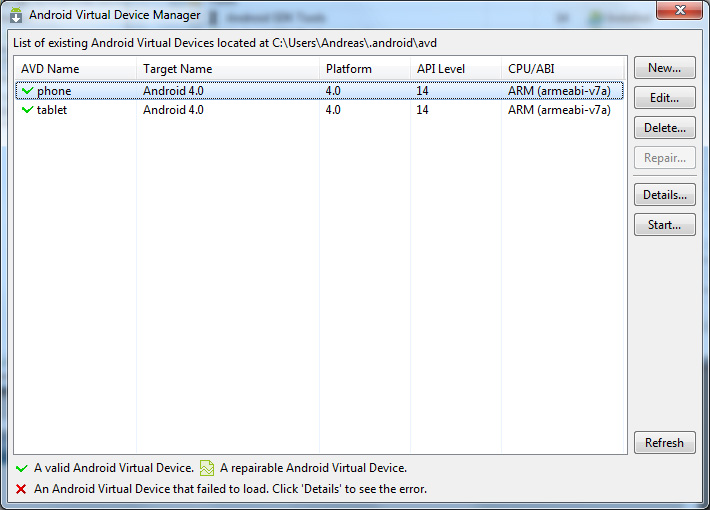Click the green checkmark beside tablet AVD

[x=27, y=110]
